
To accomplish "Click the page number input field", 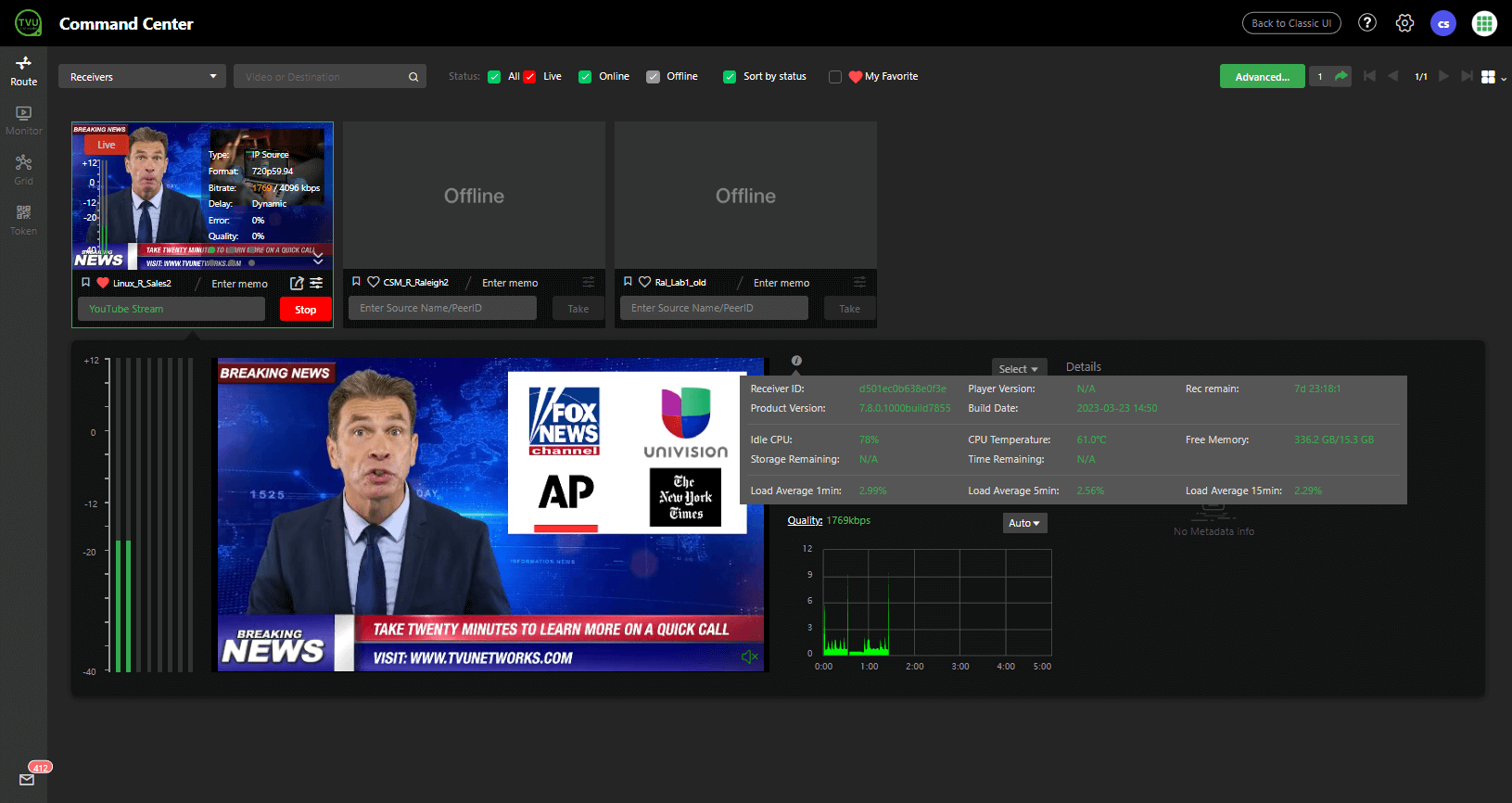I will coord(1320,76).
